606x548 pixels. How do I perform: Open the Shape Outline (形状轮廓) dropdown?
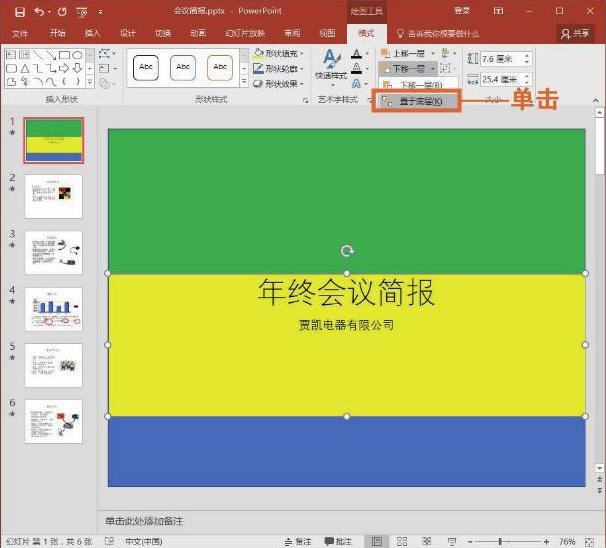tap(278, 69)
